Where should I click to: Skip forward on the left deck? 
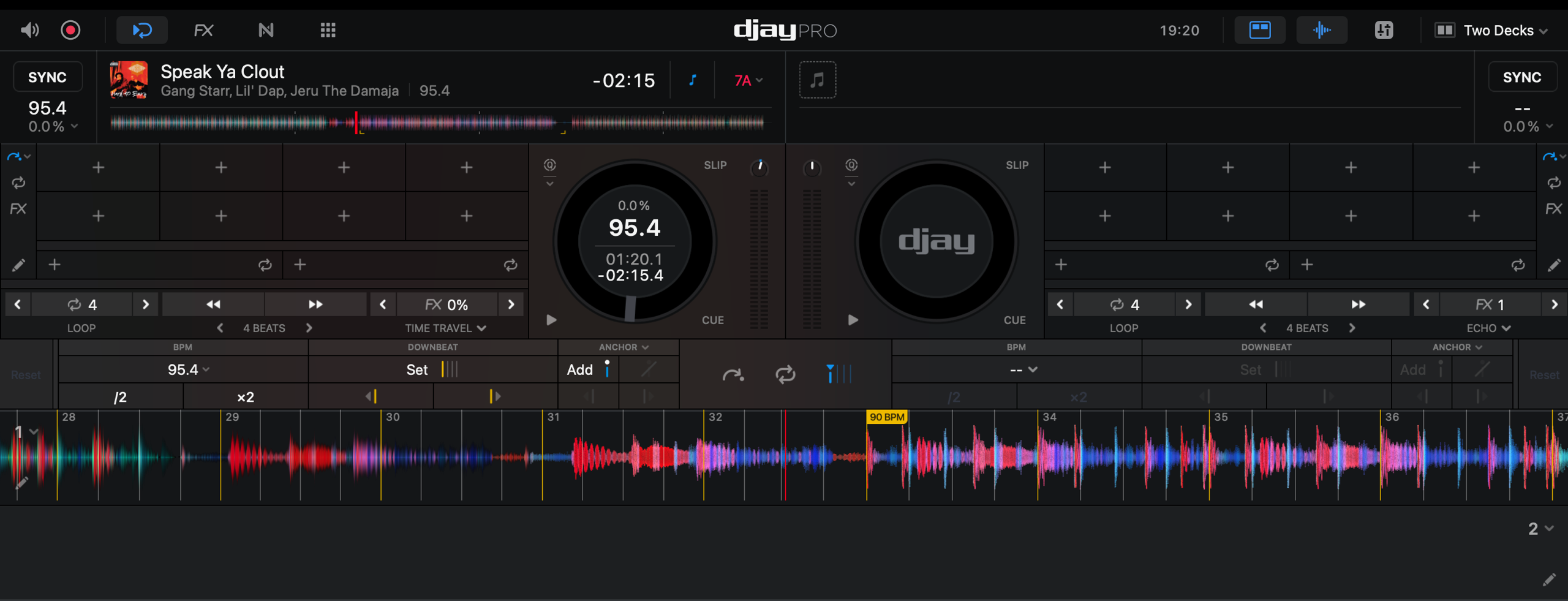pyautogui.click(x=315, y=304)
